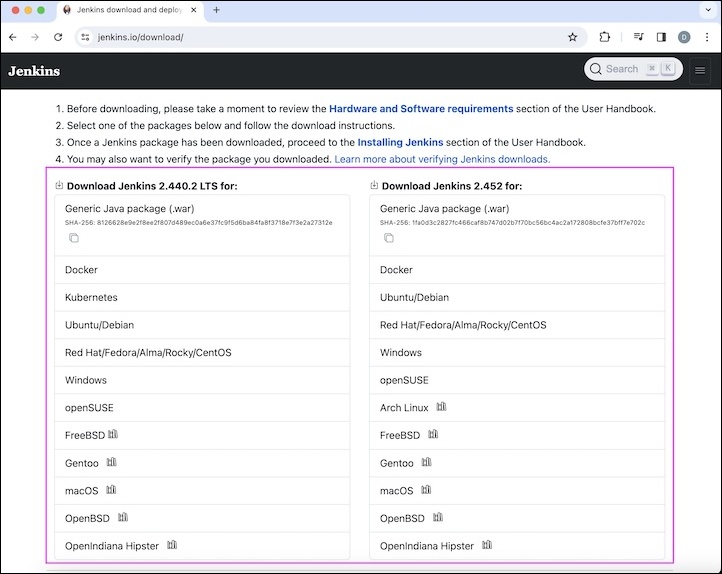Toggle the browser side panel
The height and width of the screenshot is (574, 722).
tap(661, 37)
